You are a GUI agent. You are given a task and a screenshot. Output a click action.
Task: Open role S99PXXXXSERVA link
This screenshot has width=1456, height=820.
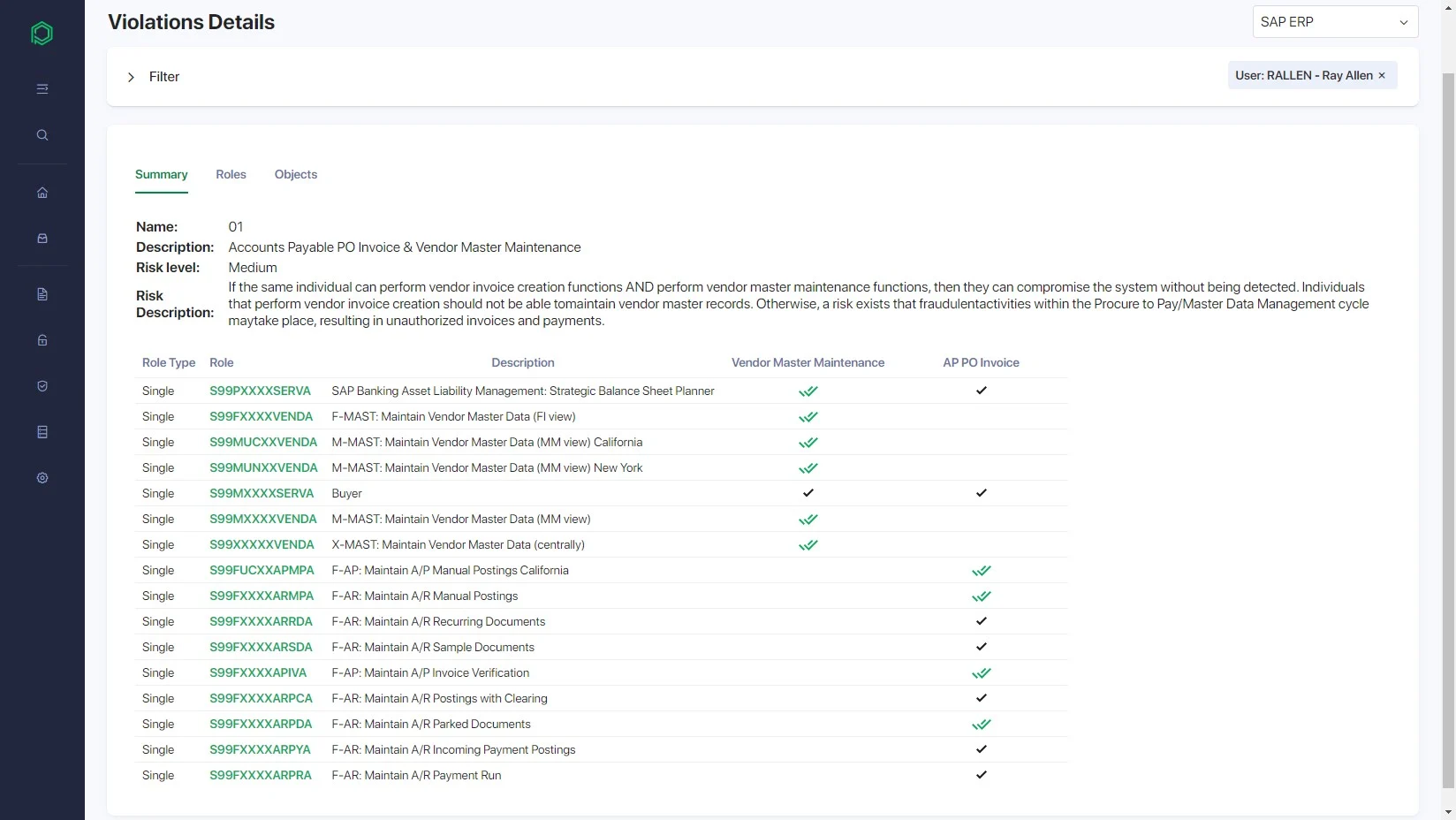point(260,391)
